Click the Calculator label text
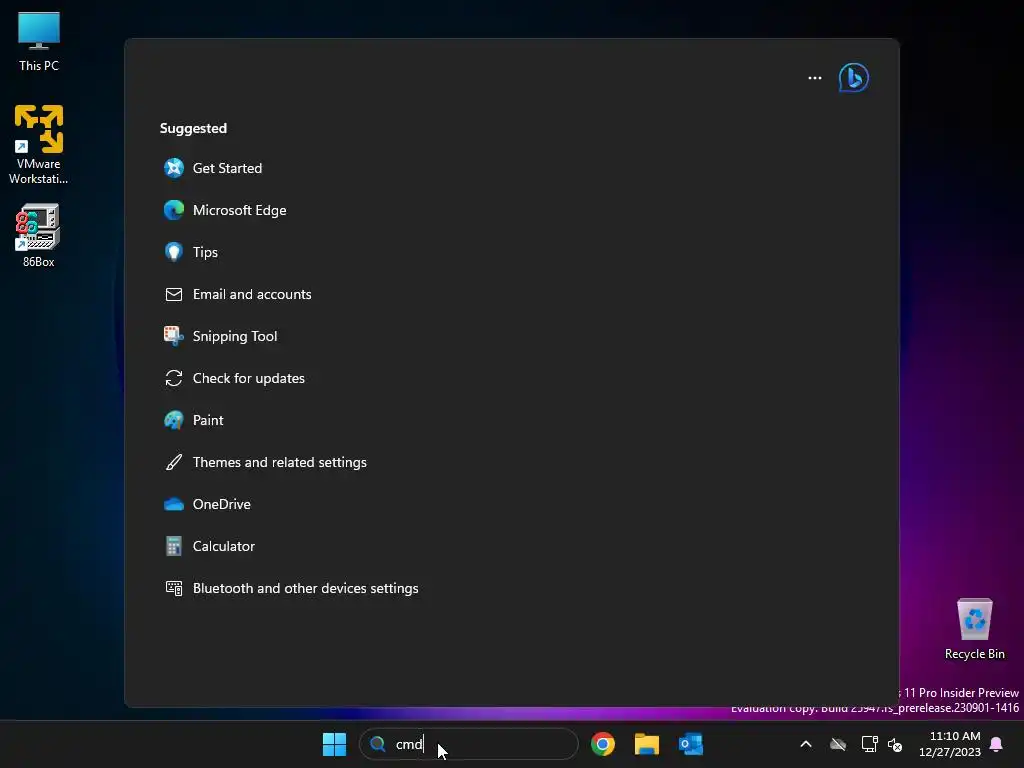 [223, 546]
